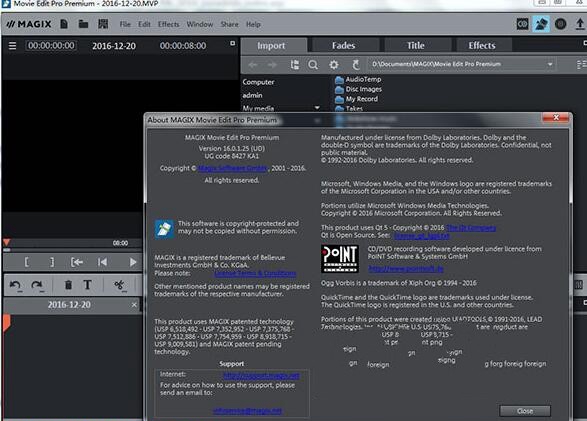
Task: Open the License Terms & Conditions link
Action: coord(255,274)
